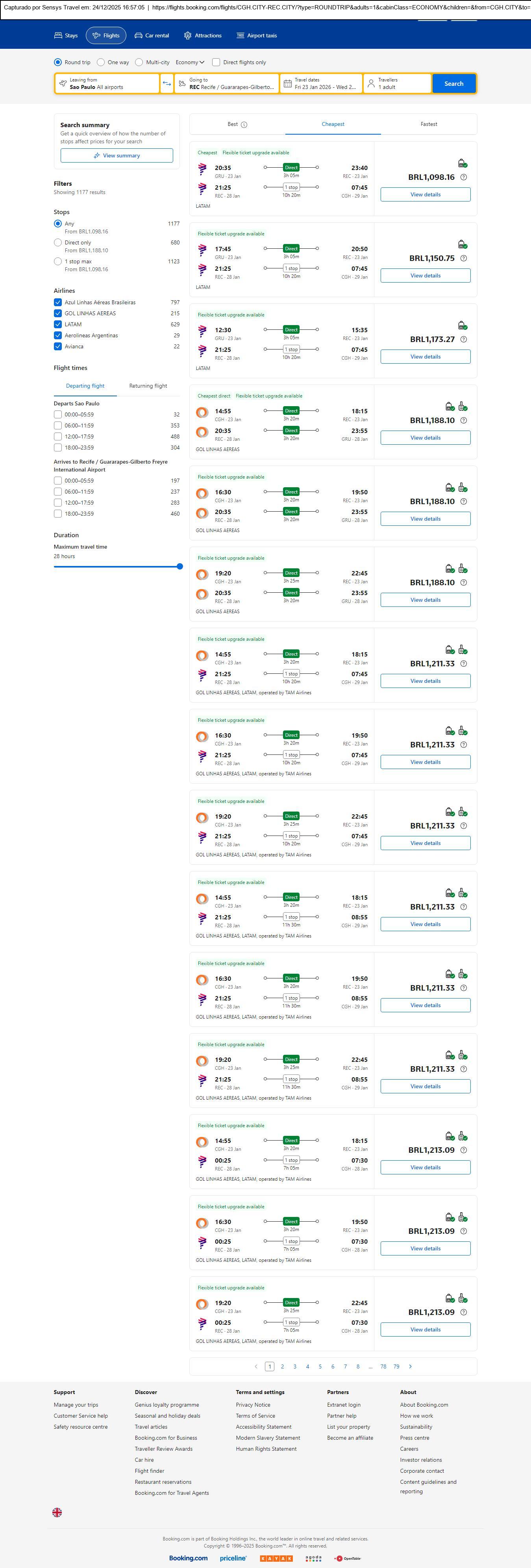
Task: Click the swap origin and destination arrows icon
Action: click(167, 83)
